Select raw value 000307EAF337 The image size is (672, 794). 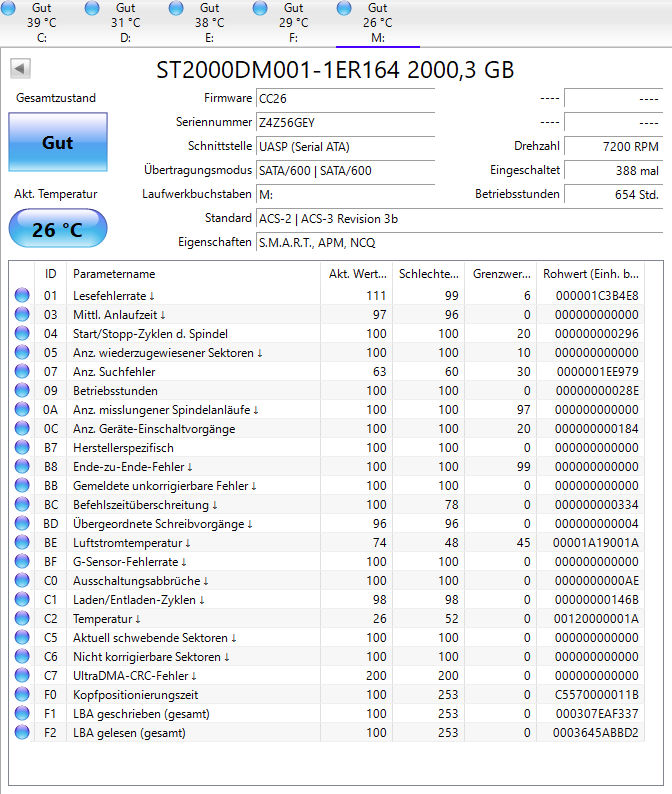(x=598, y=713)
